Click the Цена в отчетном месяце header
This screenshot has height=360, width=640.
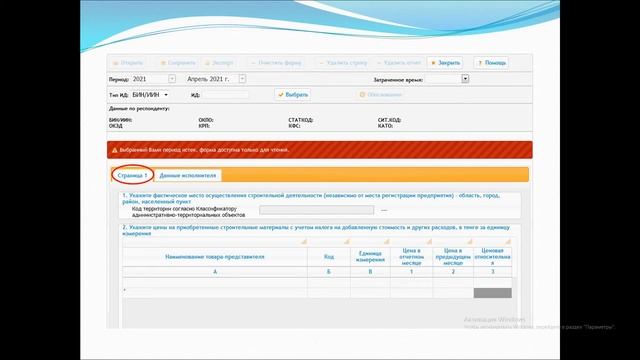[x=411, y=257]
